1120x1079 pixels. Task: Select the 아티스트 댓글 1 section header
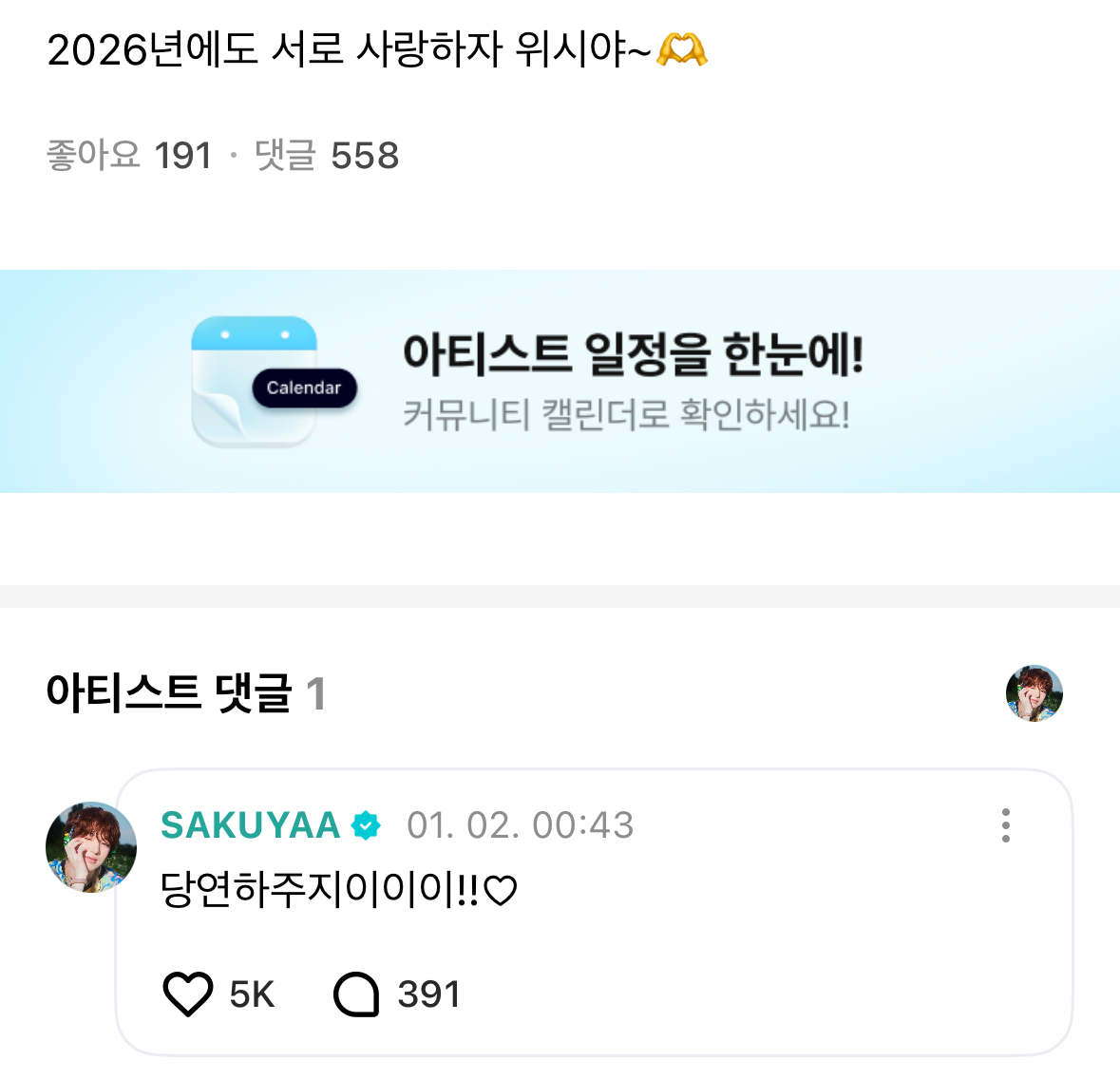pos(185,693)
